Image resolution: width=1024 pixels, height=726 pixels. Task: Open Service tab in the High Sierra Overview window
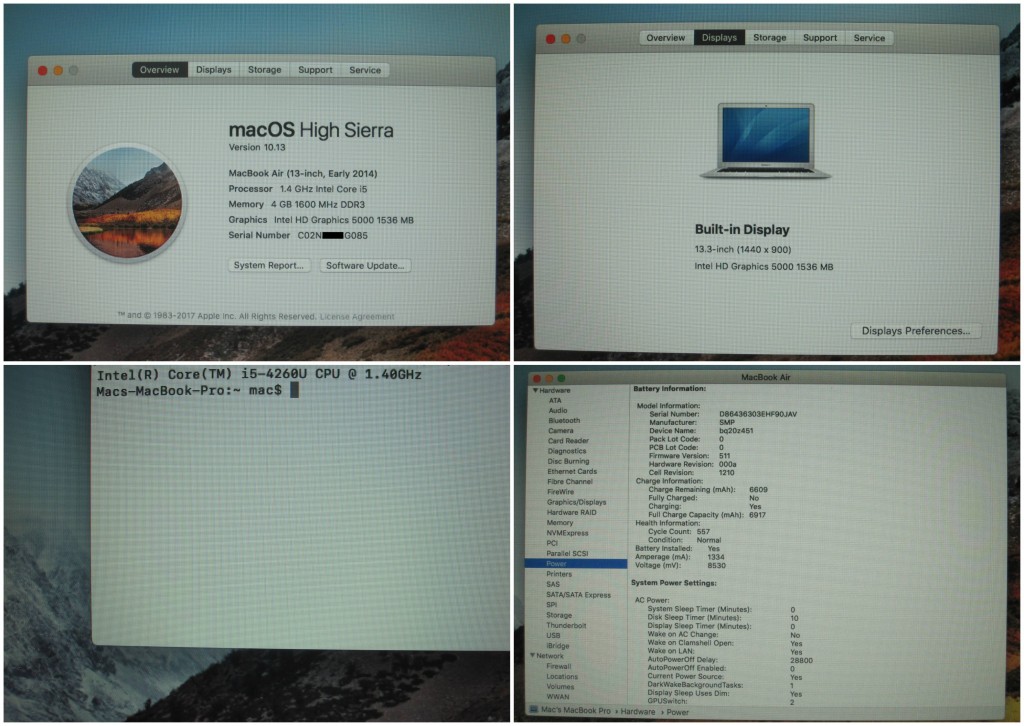pyautogui.click(x=365, y=70)
